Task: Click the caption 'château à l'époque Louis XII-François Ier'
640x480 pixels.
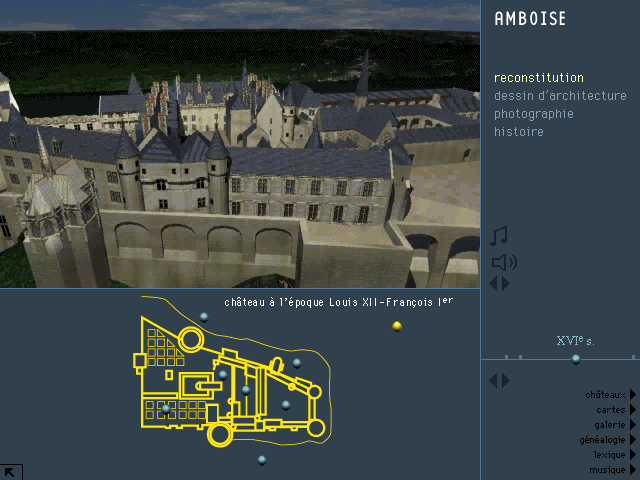Action: pyautogui.click(x=339, y=302)
